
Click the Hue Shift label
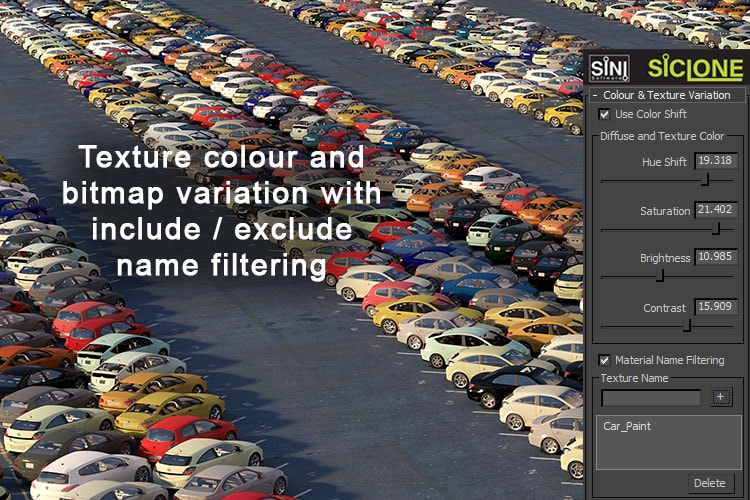664,162
